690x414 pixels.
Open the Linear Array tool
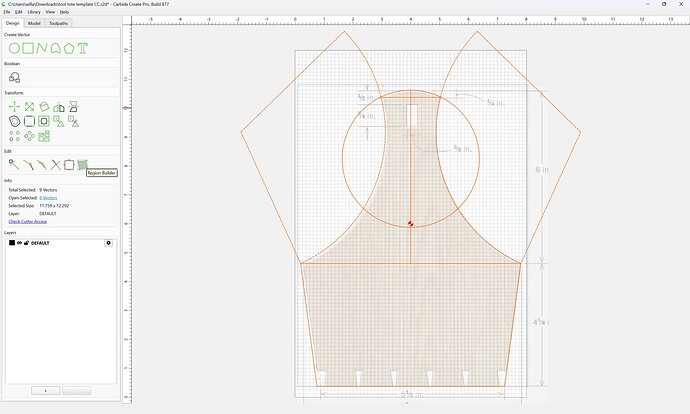coord(15,136)
